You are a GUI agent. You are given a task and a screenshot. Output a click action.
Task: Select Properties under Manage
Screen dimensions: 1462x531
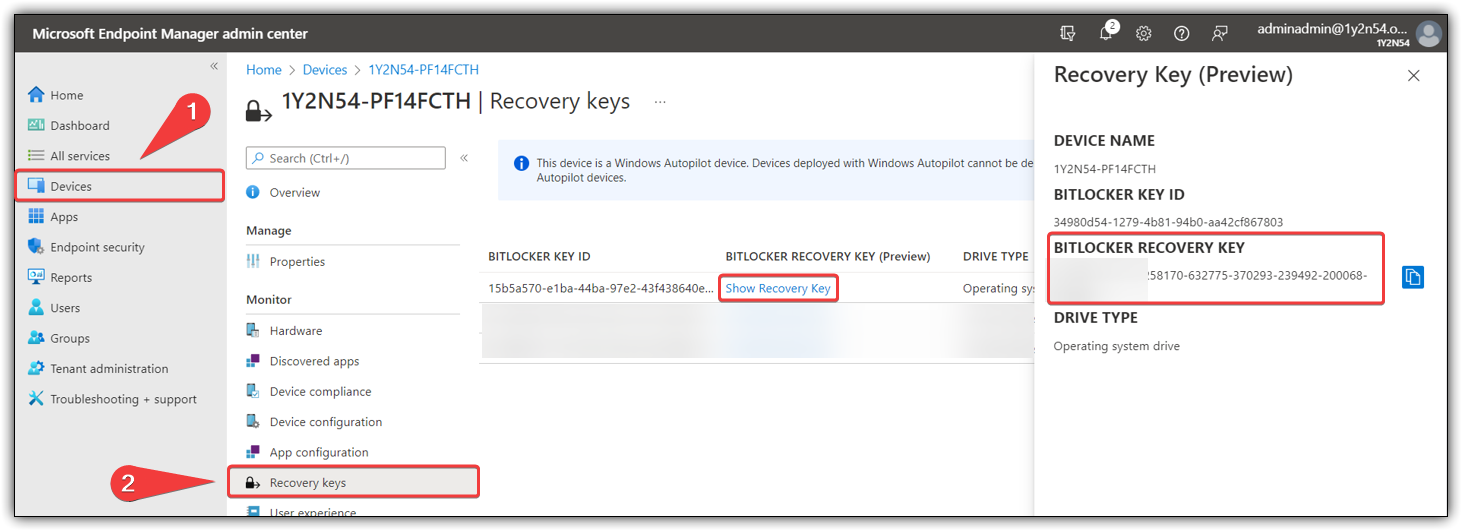pos(297,262)
